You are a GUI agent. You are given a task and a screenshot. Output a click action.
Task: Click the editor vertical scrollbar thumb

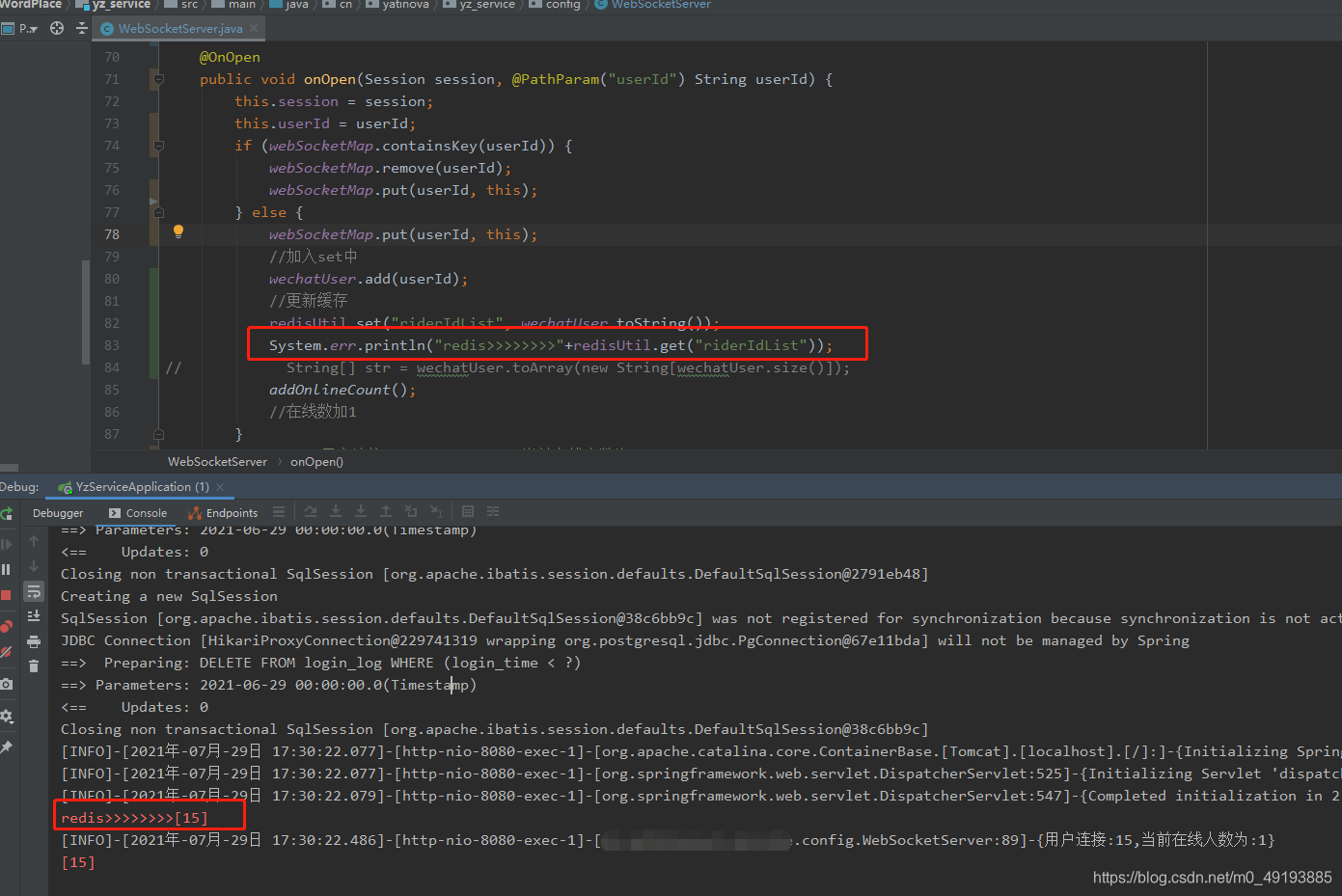pos(86,312)
